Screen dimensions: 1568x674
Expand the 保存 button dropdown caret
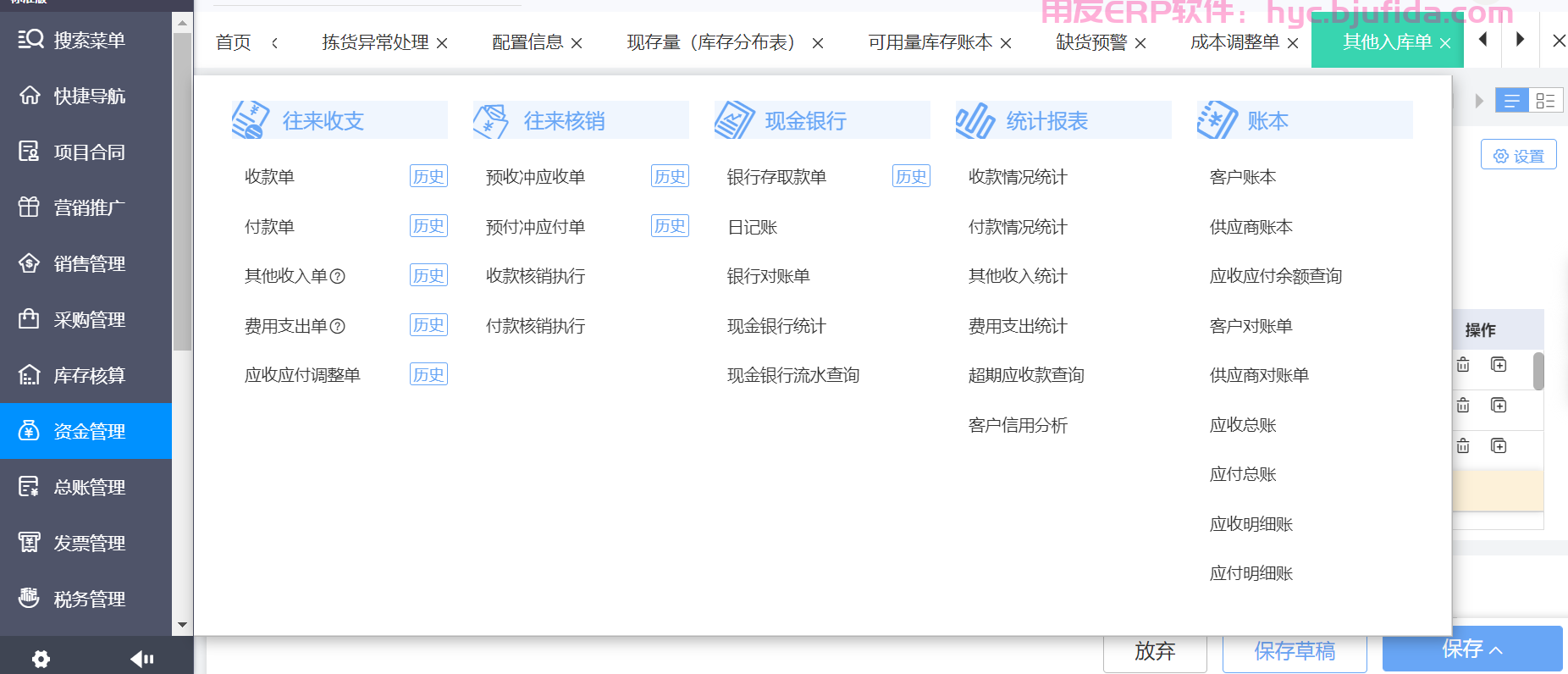(1496, 650)
